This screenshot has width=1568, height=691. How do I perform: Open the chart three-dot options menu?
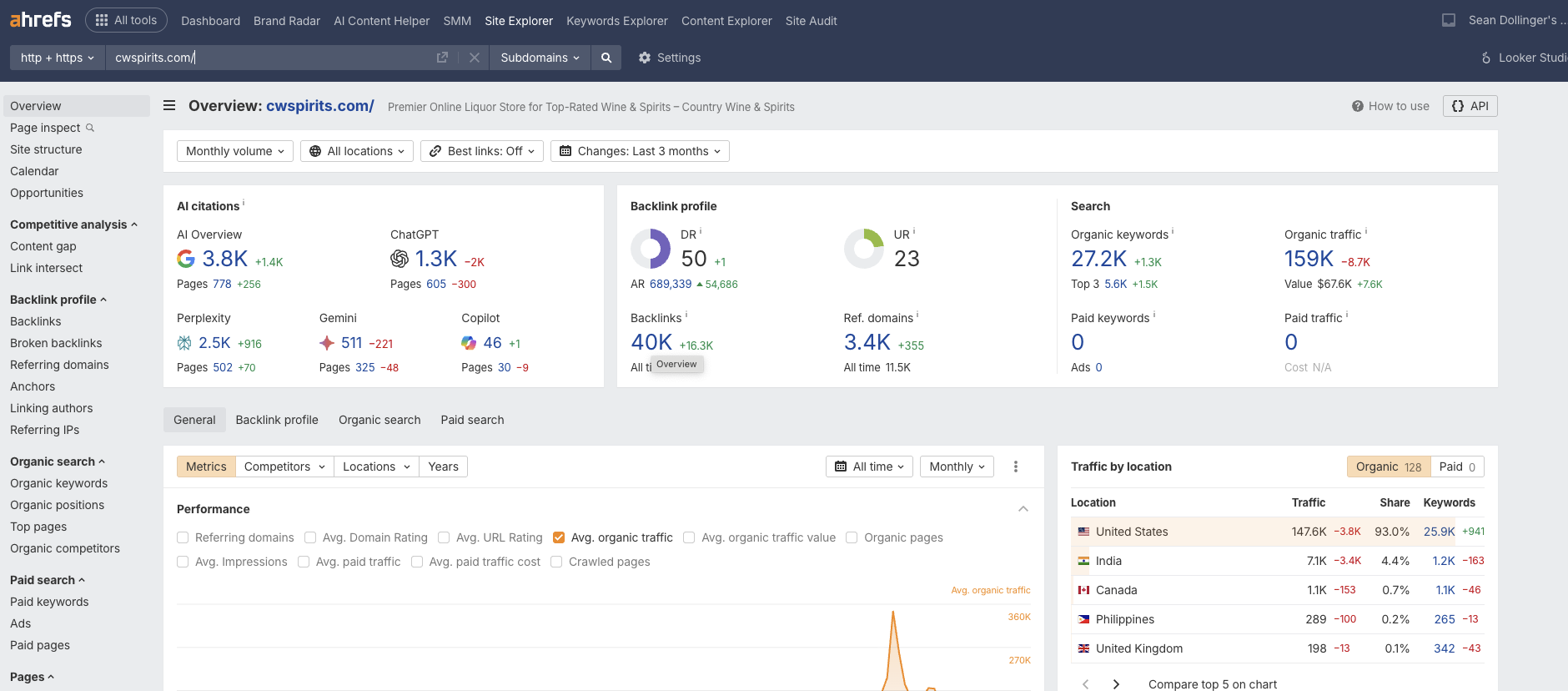[1015, 467]
